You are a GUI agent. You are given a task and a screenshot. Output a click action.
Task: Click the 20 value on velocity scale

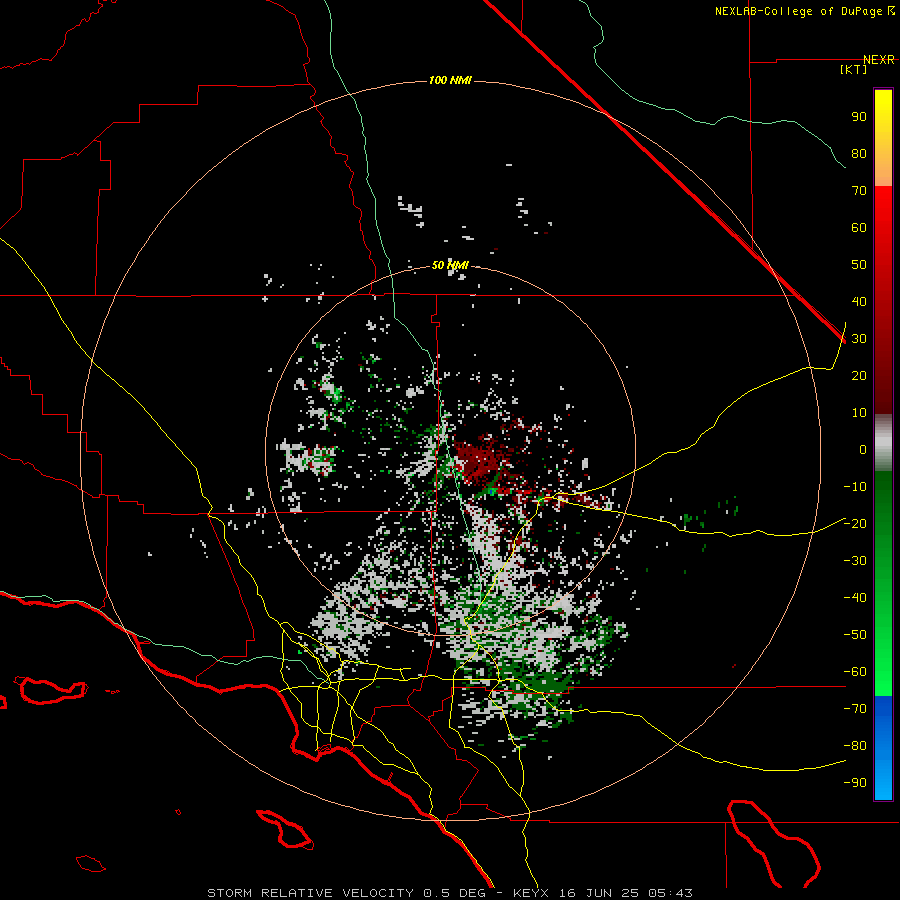pyautogui.click(x=859, y=375)
